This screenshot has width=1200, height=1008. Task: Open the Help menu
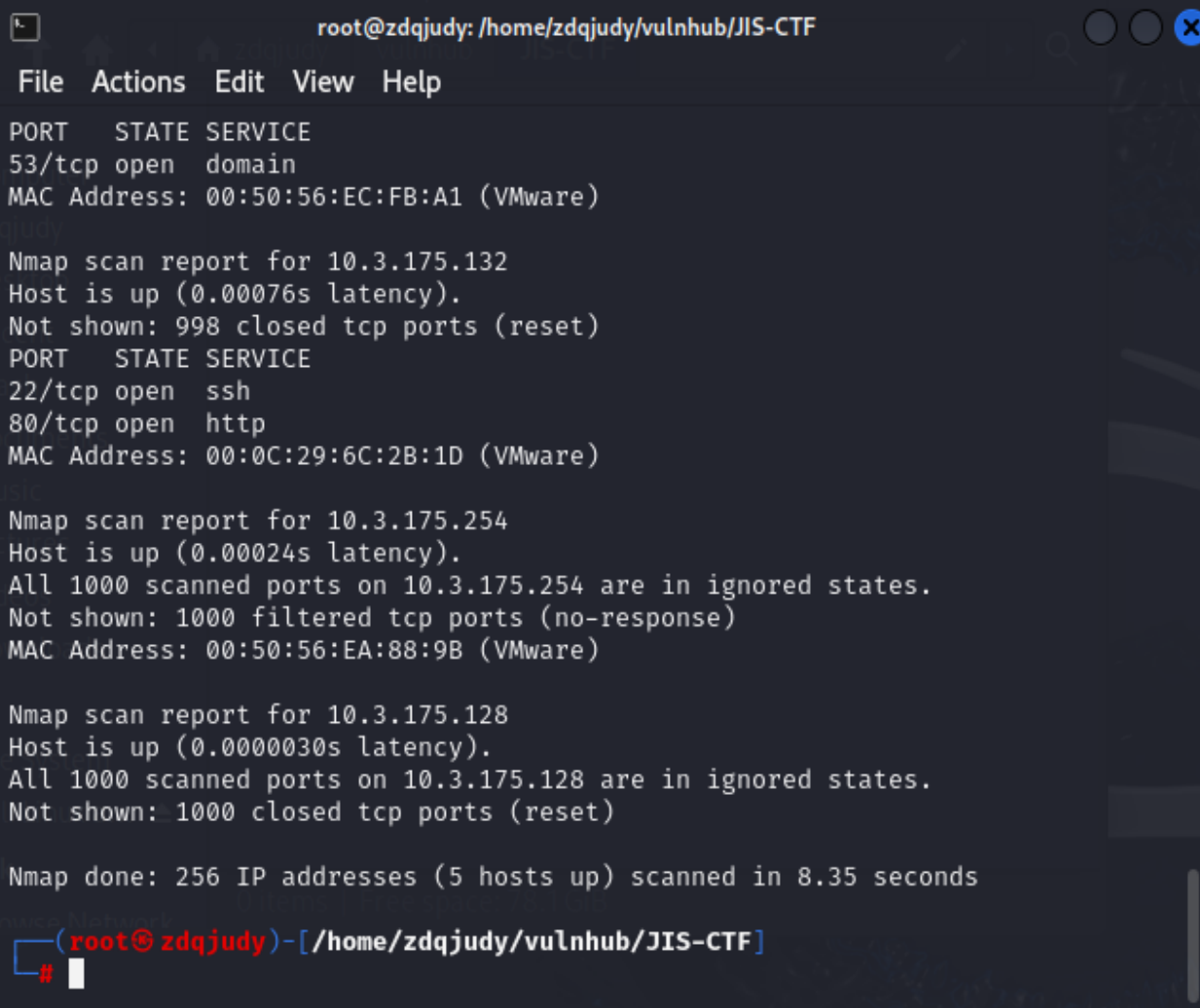[x=412, y=82]
